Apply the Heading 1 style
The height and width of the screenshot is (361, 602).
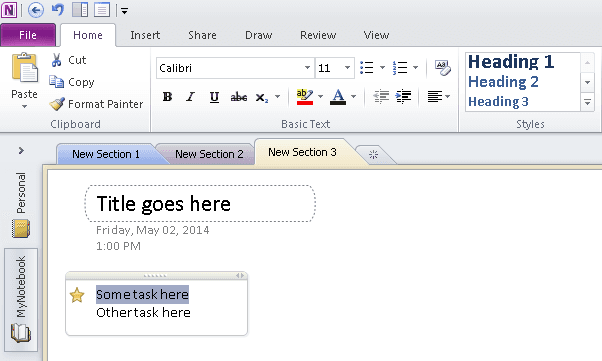[x=511, y=62]
